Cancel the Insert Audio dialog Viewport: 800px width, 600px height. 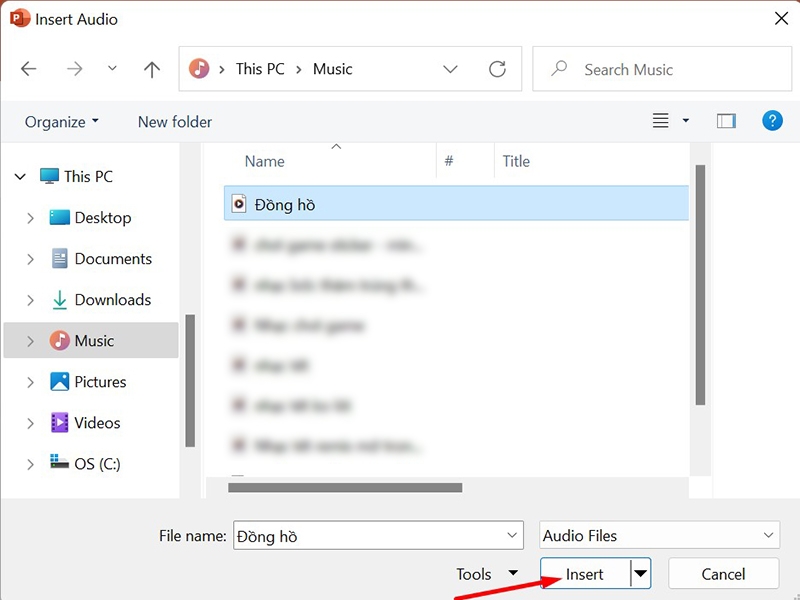[x=723, y=574]
